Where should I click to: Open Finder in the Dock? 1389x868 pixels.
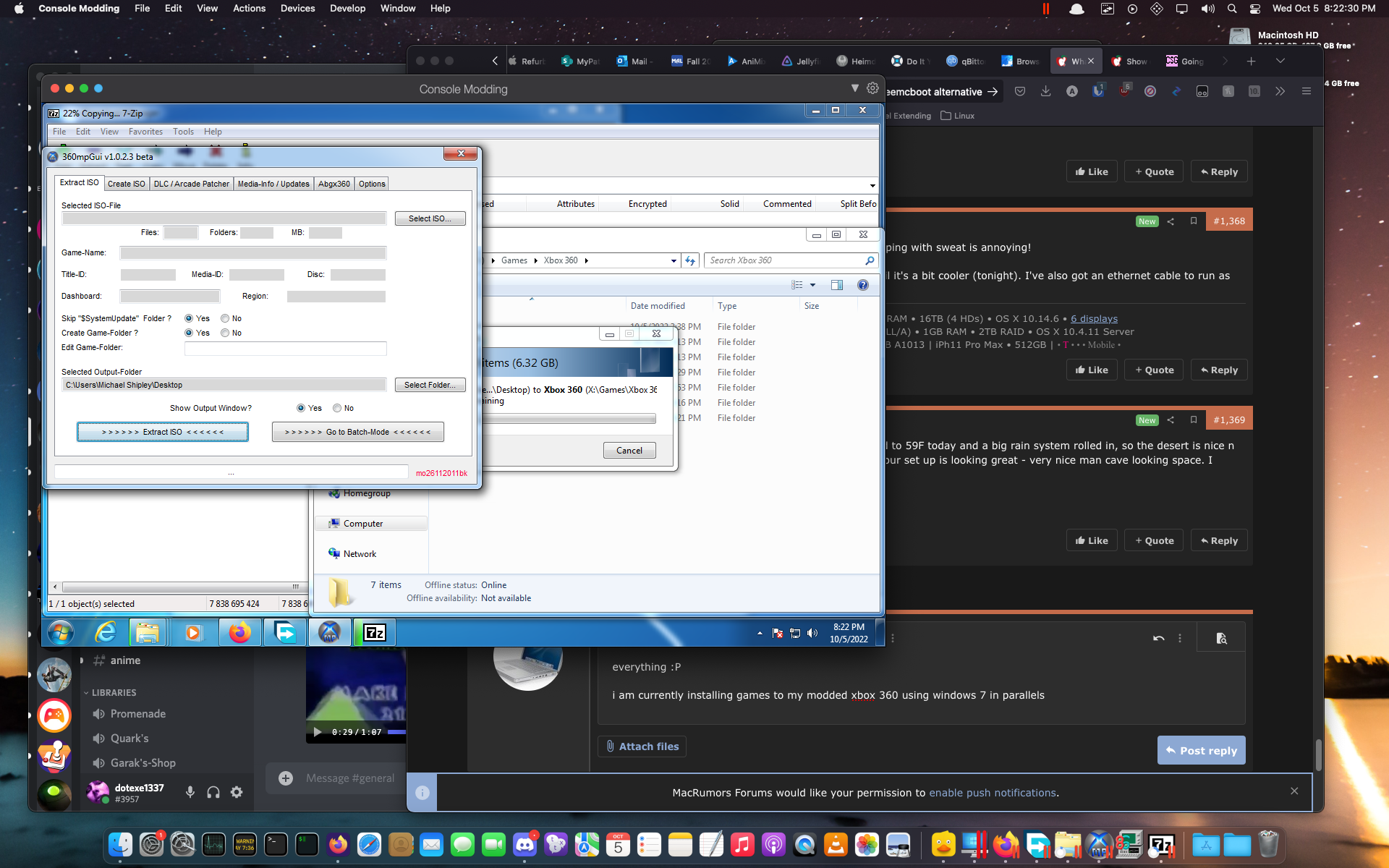click(x=120, y=844)
